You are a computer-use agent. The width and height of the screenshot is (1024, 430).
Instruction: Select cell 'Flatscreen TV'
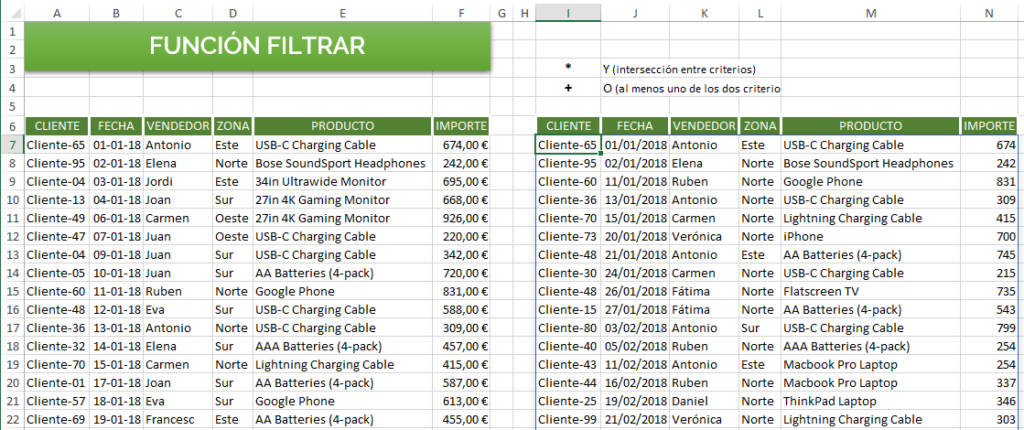point(871,291)
